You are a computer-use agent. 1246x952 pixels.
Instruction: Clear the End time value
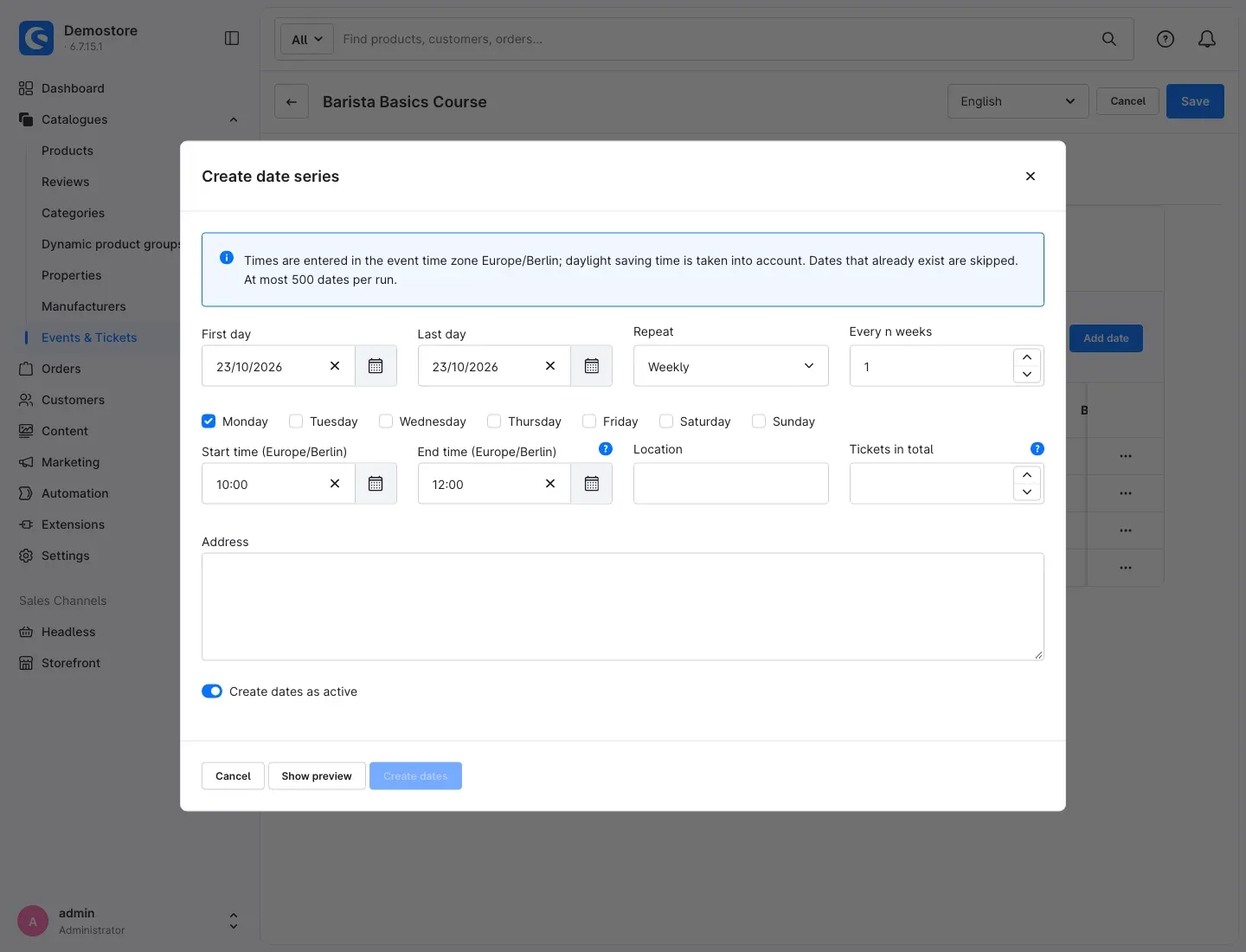[x=550, y=484]
